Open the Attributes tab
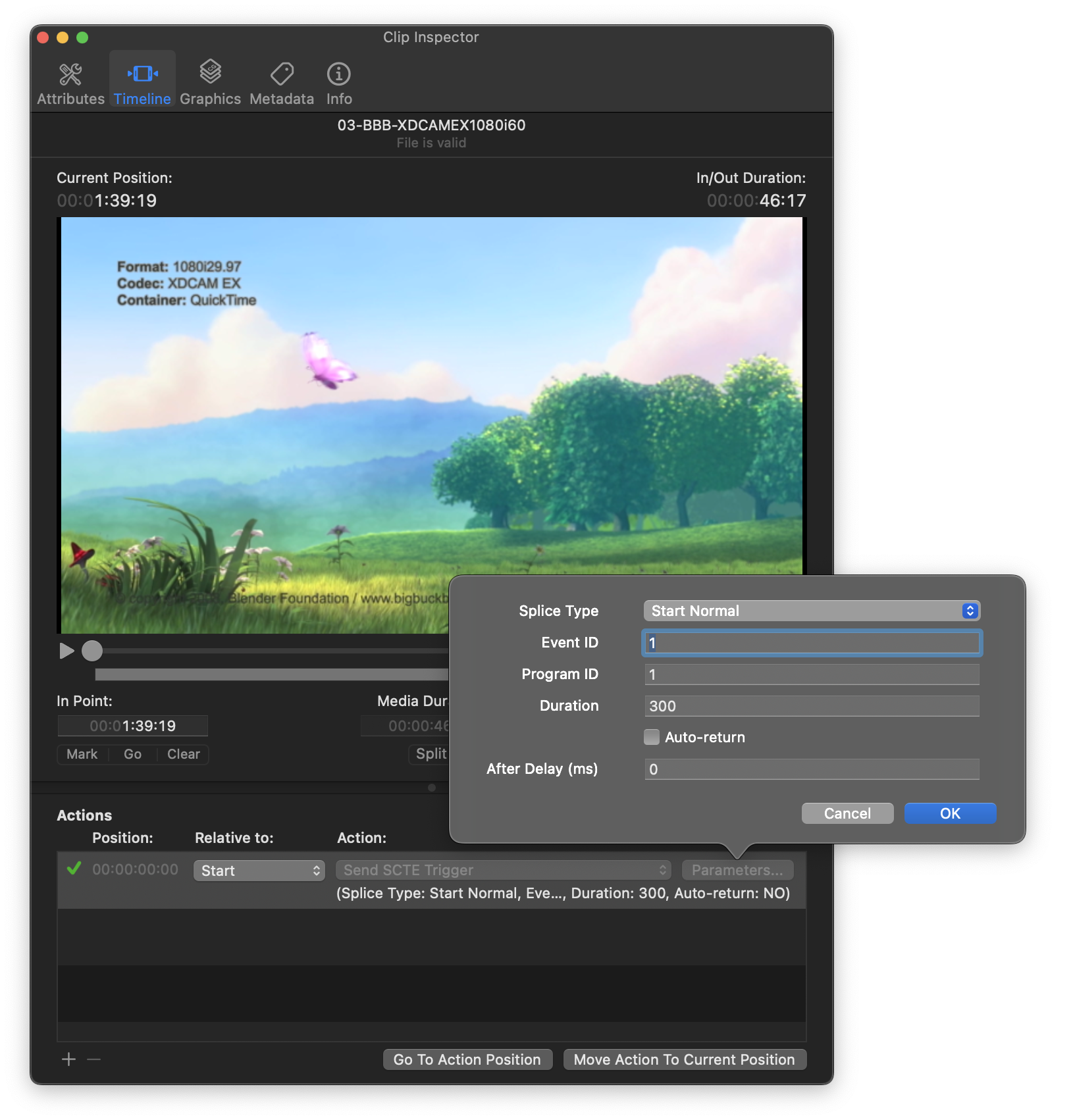 (x=70, y=84)
